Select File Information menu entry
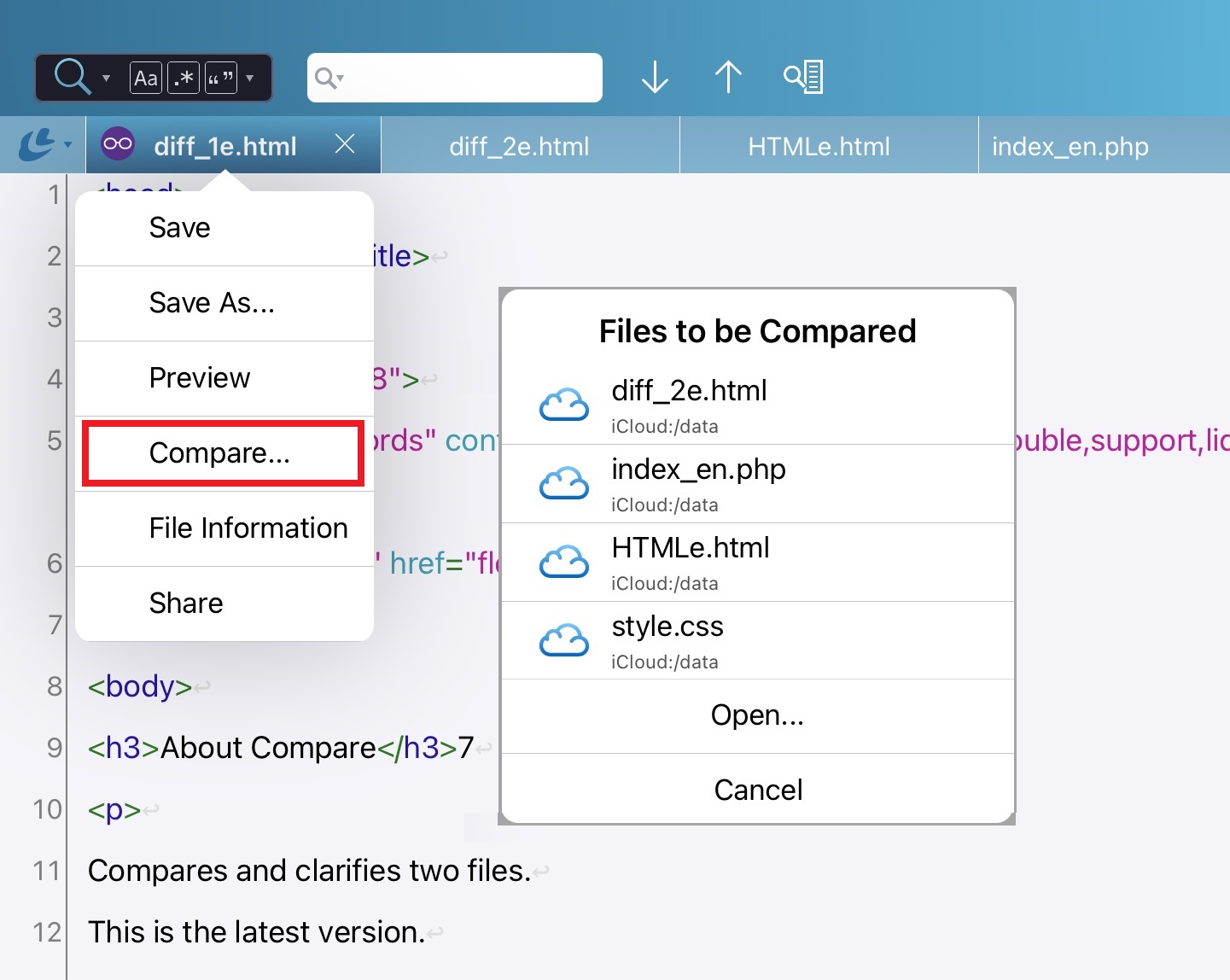1230x980 pixels. pyautogui.click(x=248, y=528)
